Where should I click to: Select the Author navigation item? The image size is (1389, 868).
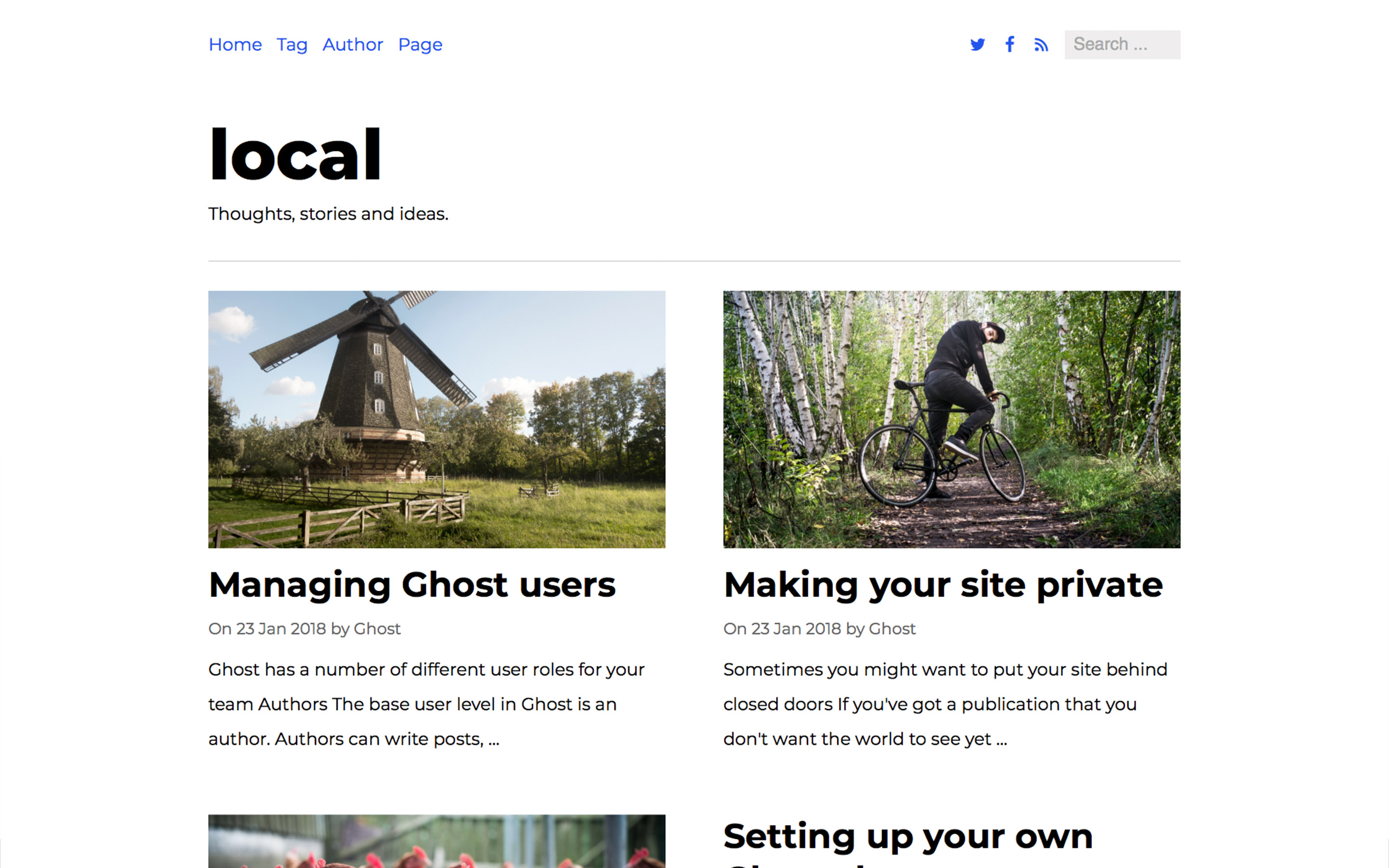[x=353, y=44]
